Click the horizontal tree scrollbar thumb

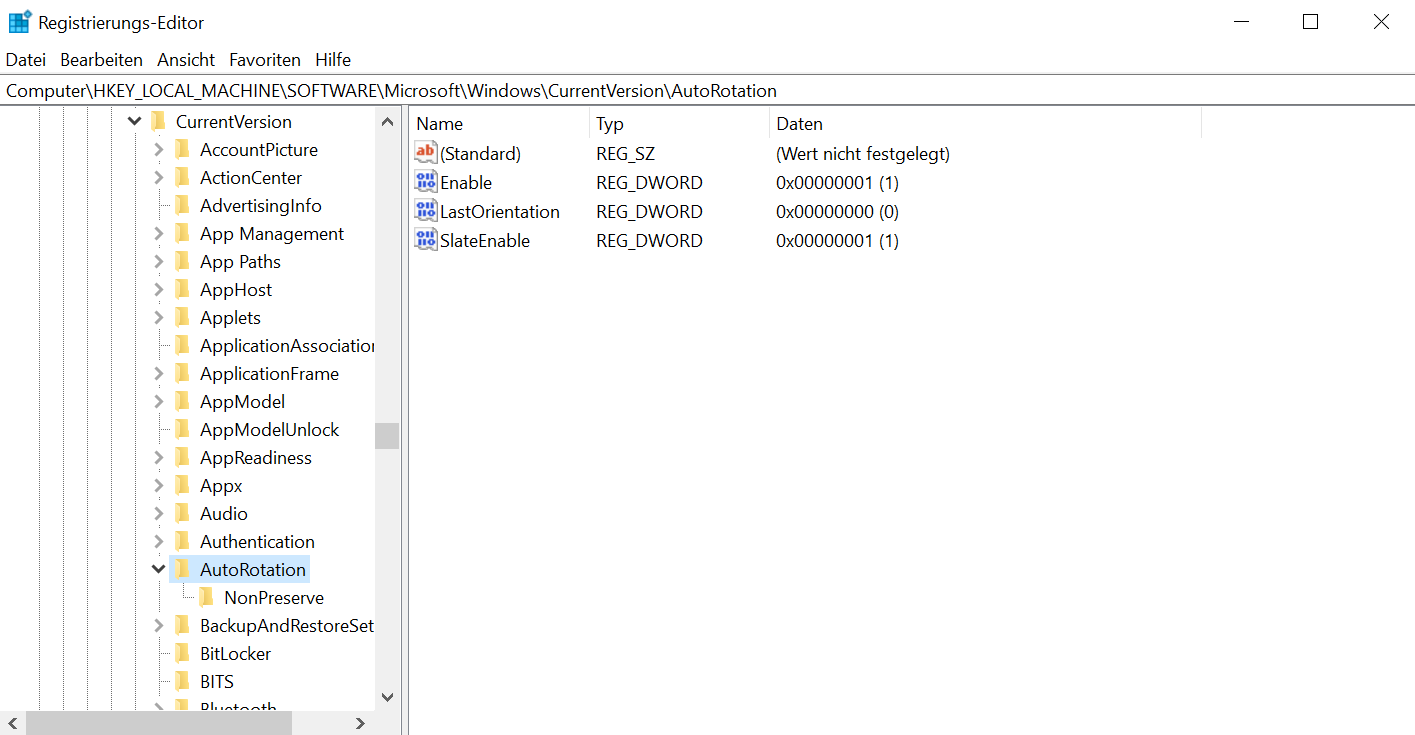coord(159,723)
